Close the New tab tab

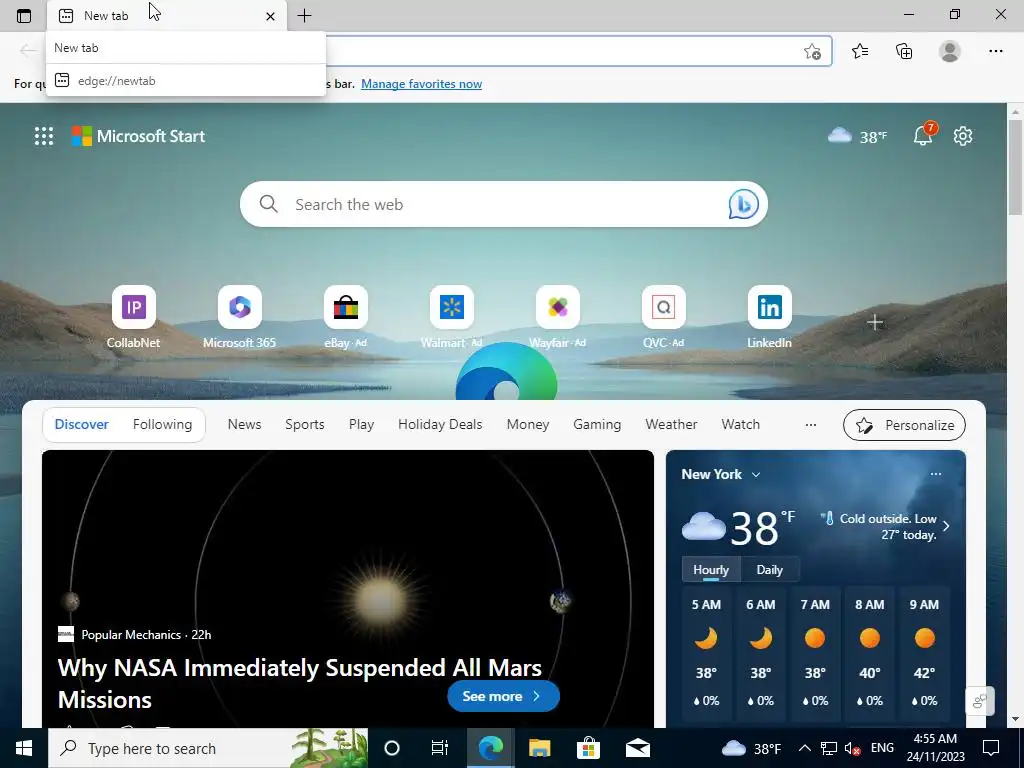tap(270, 16)
